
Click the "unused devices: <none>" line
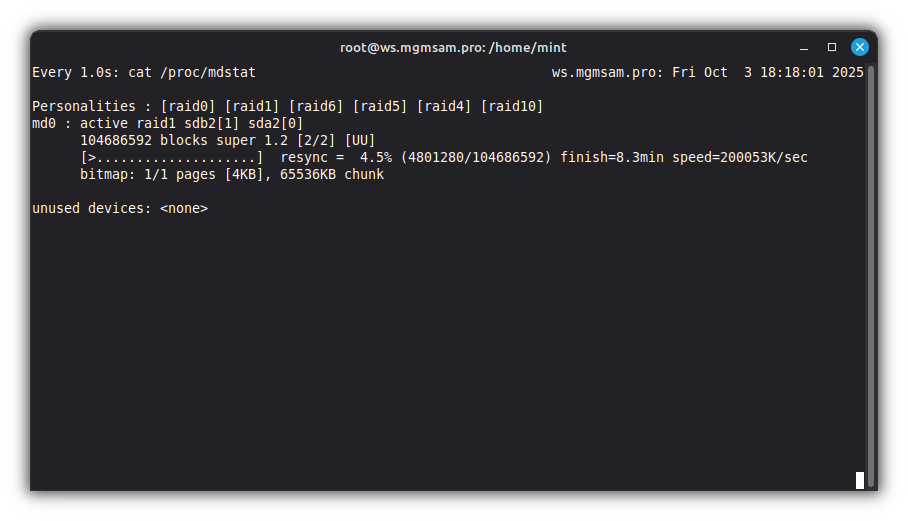coord(120,208)
